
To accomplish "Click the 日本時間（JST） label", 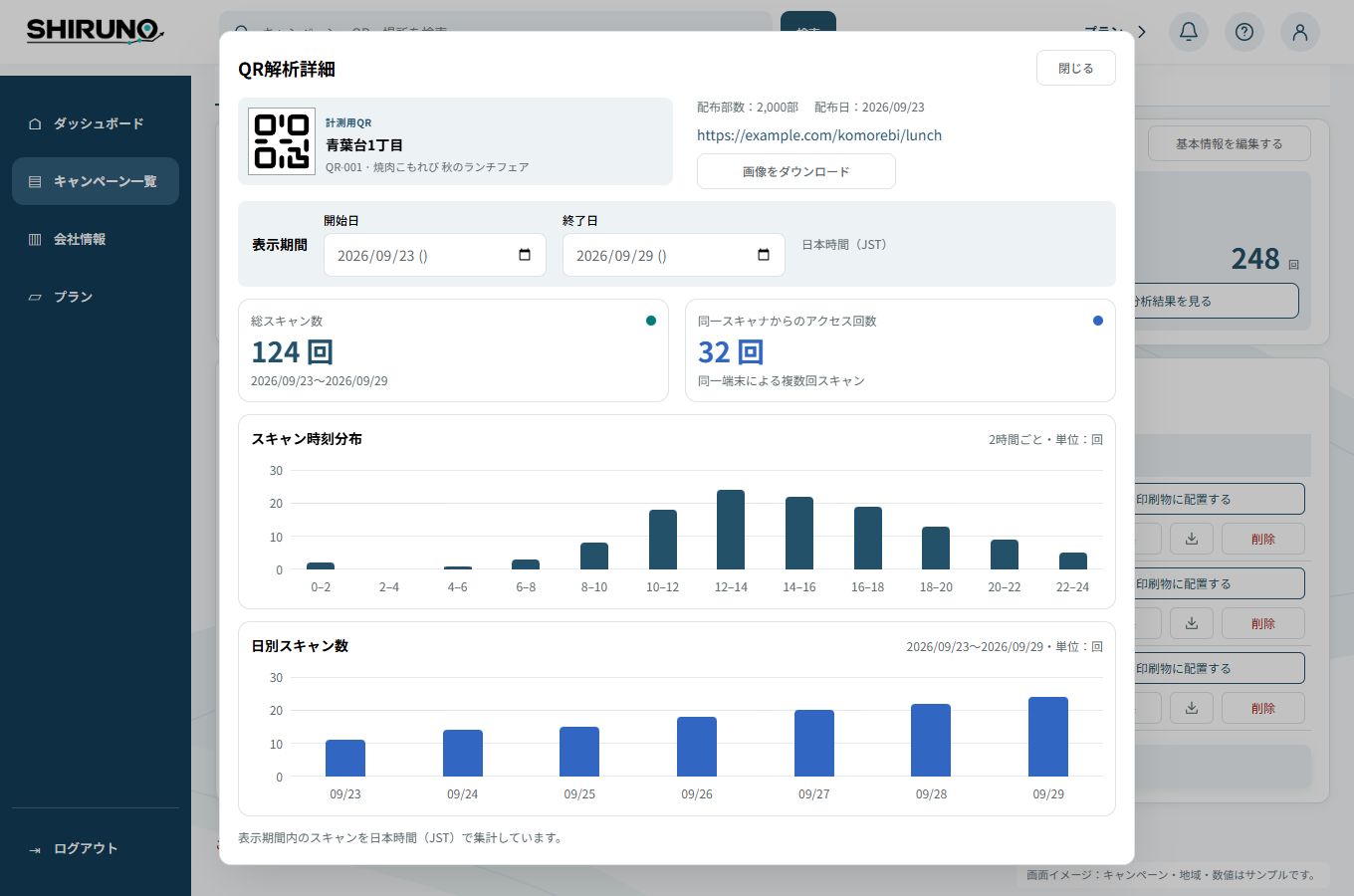I will point(844,245).
